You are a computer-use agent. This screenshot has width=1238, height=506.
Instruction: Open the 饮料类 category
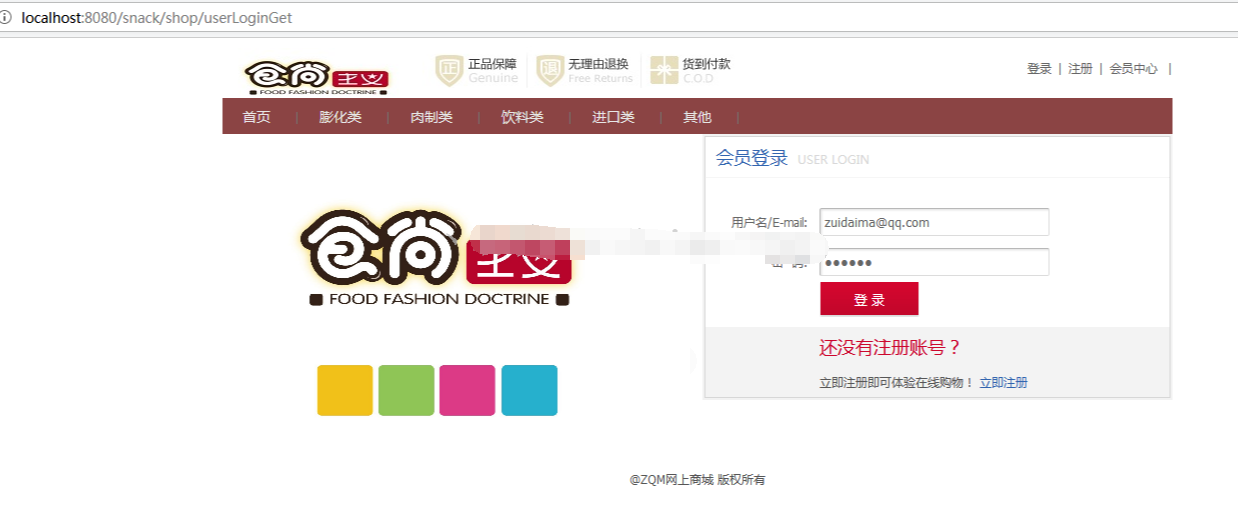[522, 117]
